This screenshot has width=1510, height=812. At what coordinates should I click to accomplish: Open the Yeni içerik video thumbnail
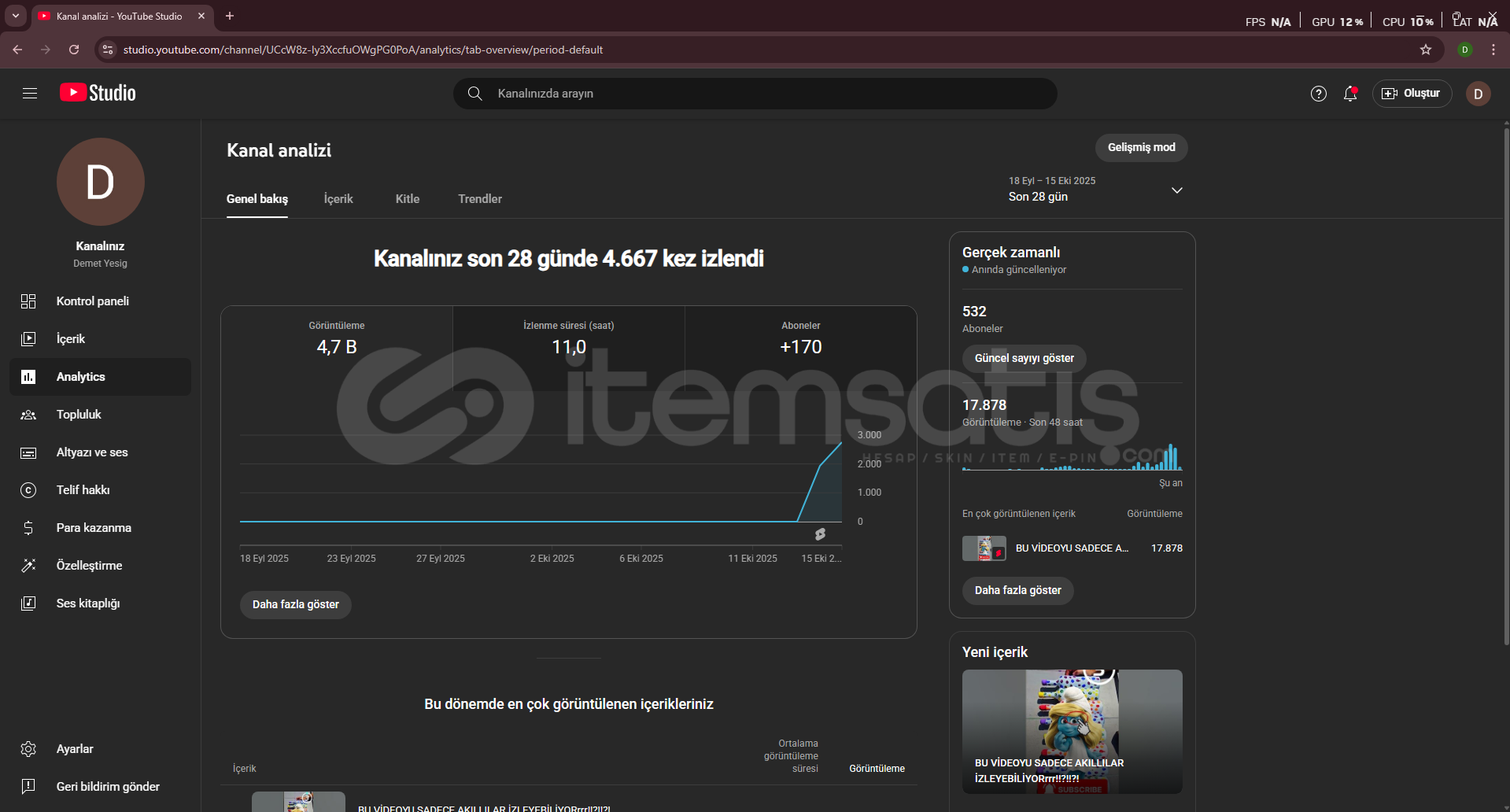point(1073,732)
